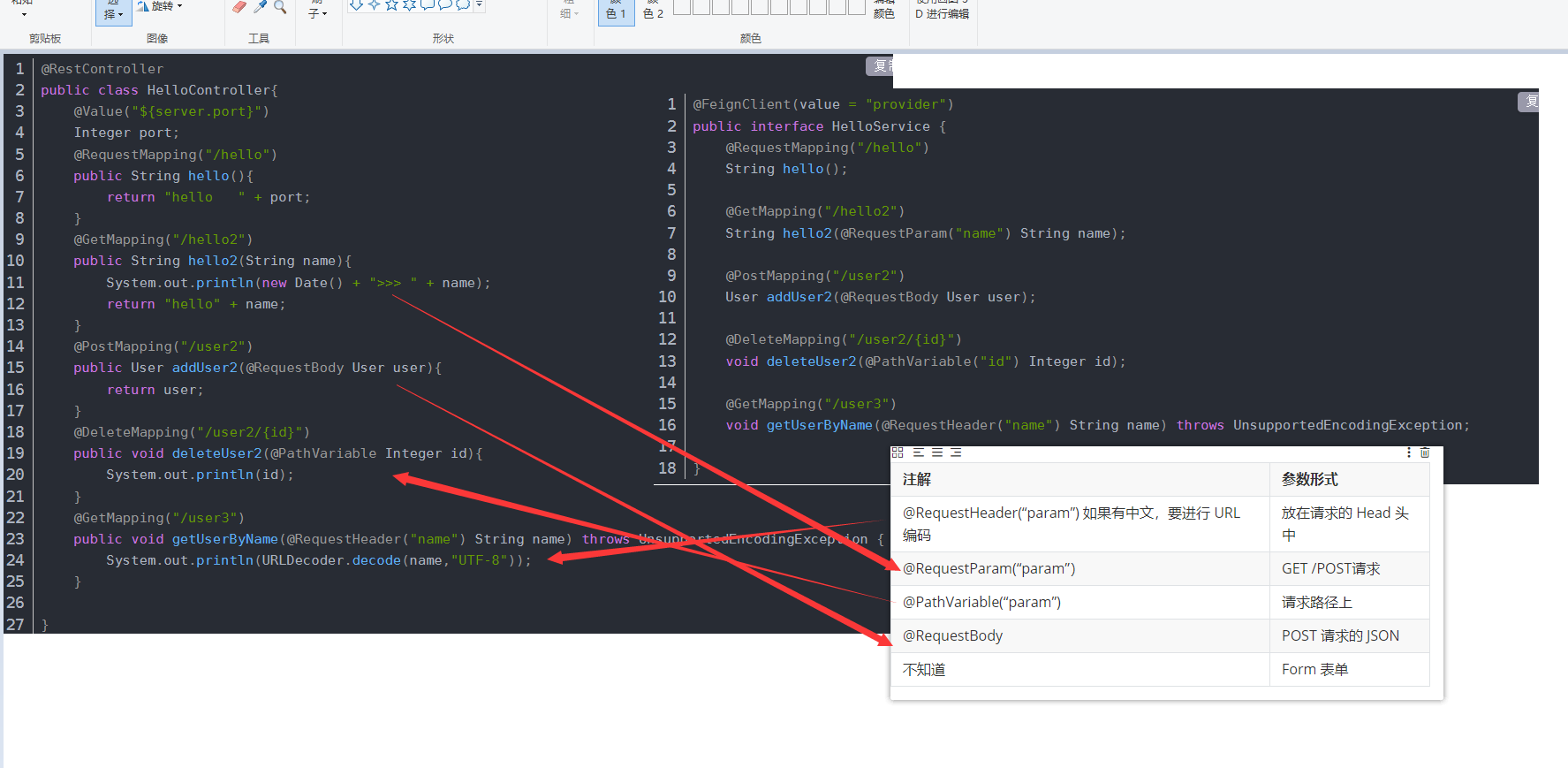
Task: Open the Select tool dropdown
Action: pyautogui.click(x=113, y=13)
